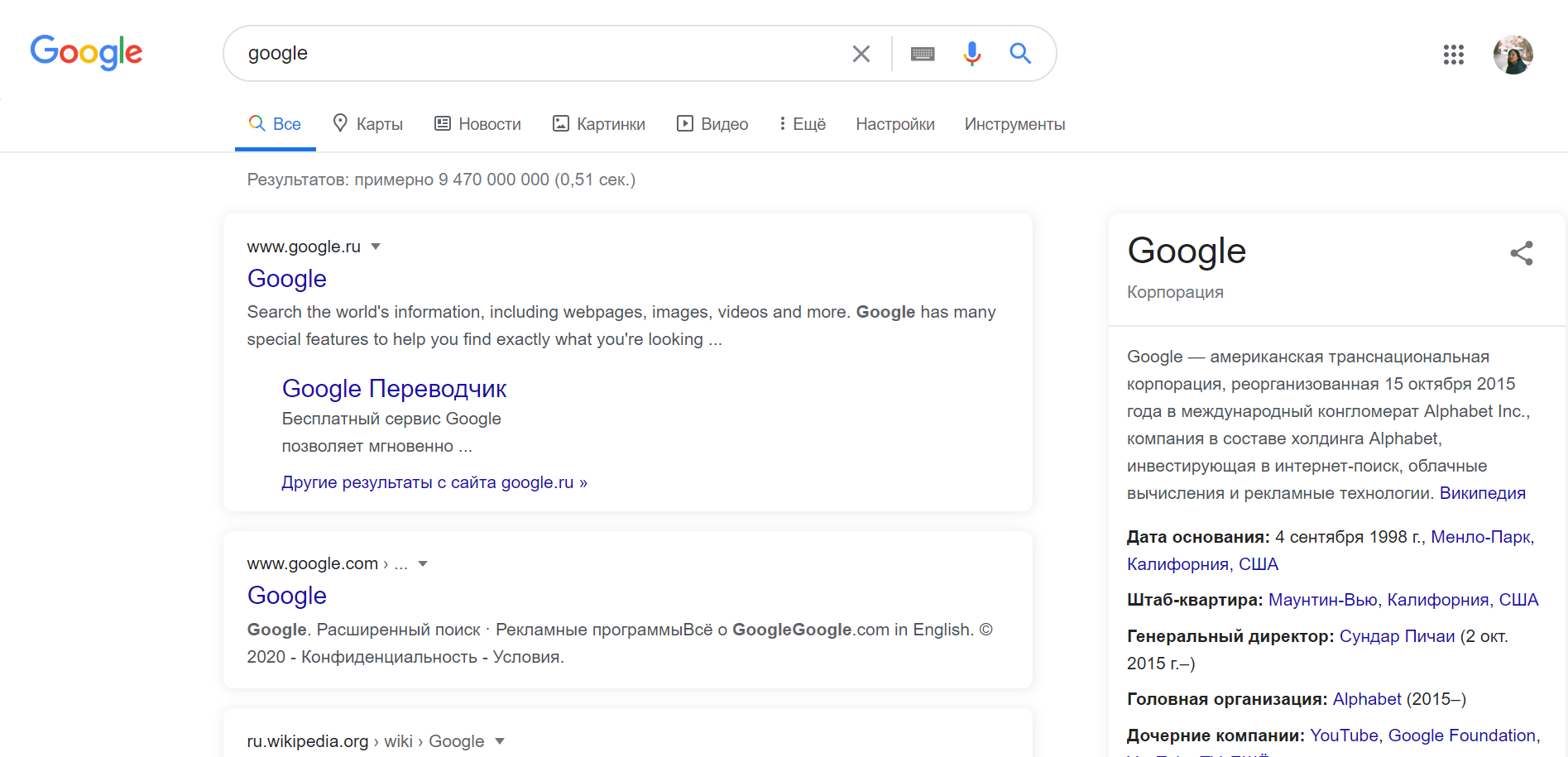
Task: Click the Корпорация subtitle in panel
Action: [1175, 292]
